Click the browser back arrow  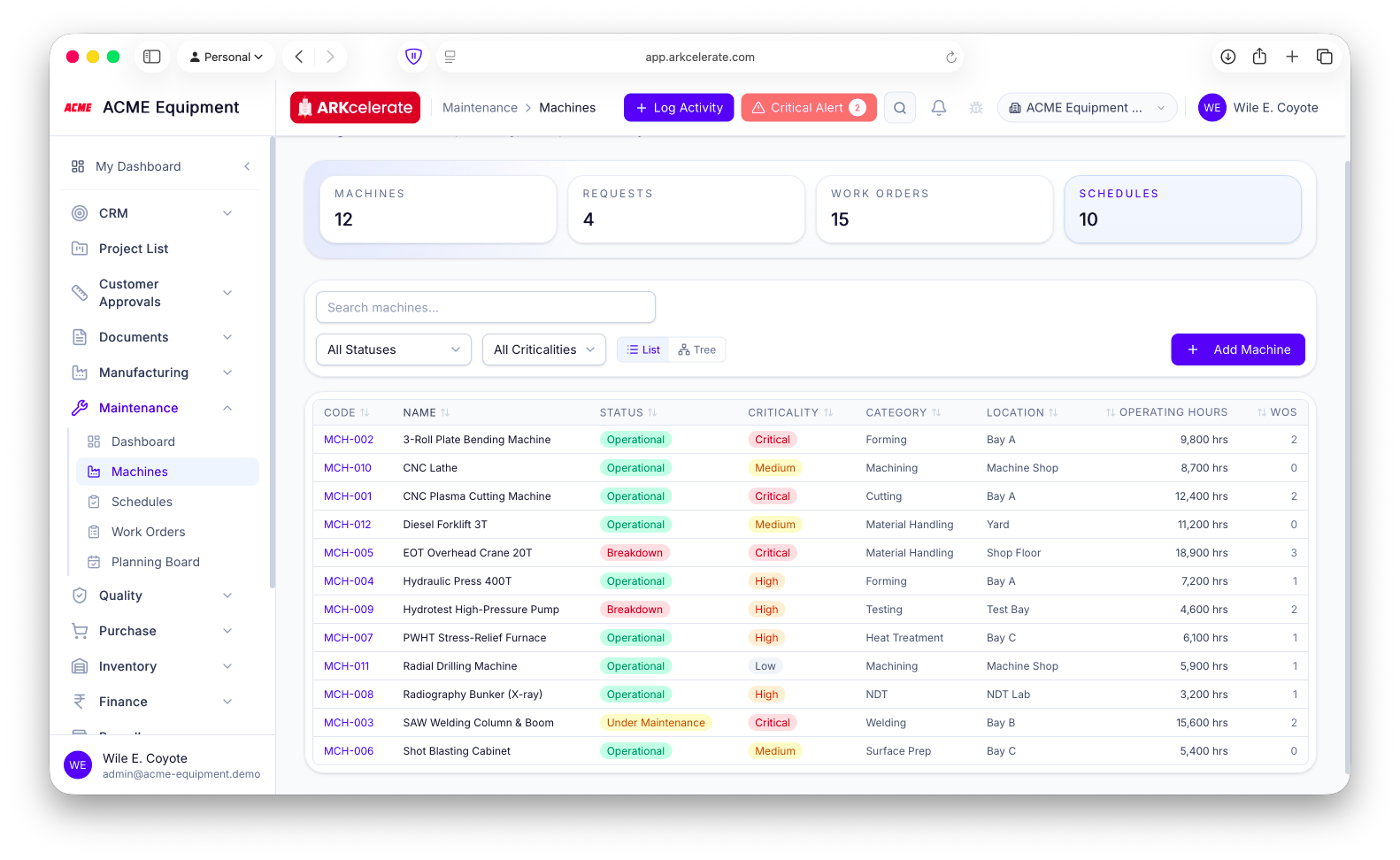tap(299, 57)
